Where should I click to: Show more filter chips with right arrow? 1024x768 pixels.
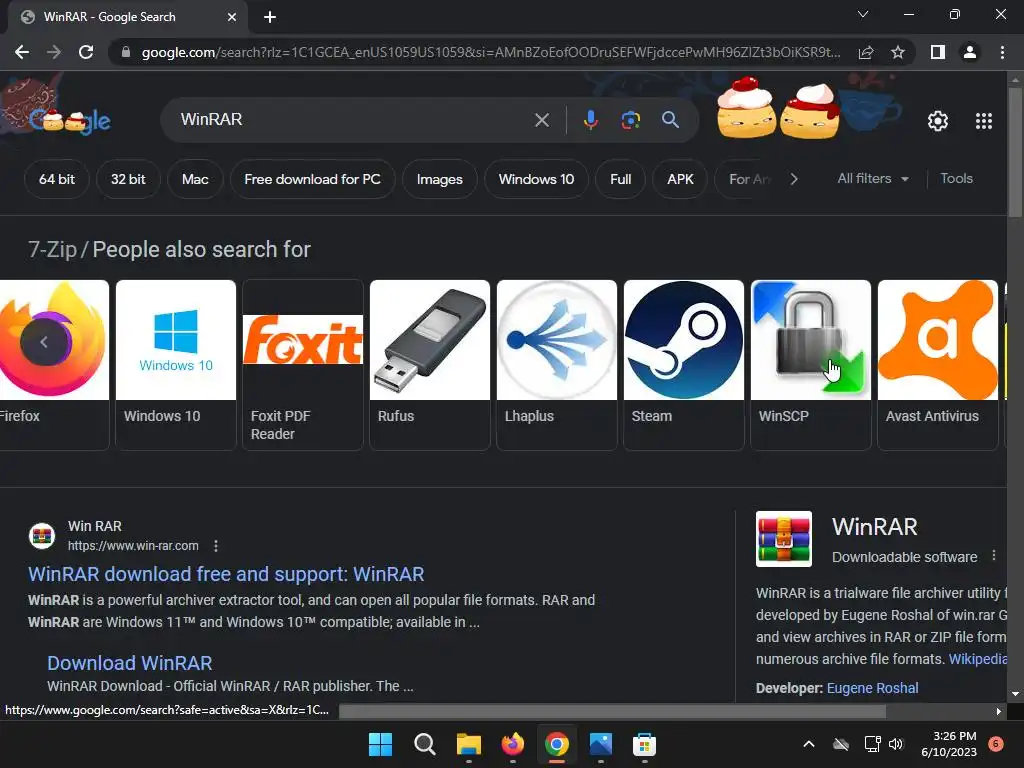(x=793, y=179)
